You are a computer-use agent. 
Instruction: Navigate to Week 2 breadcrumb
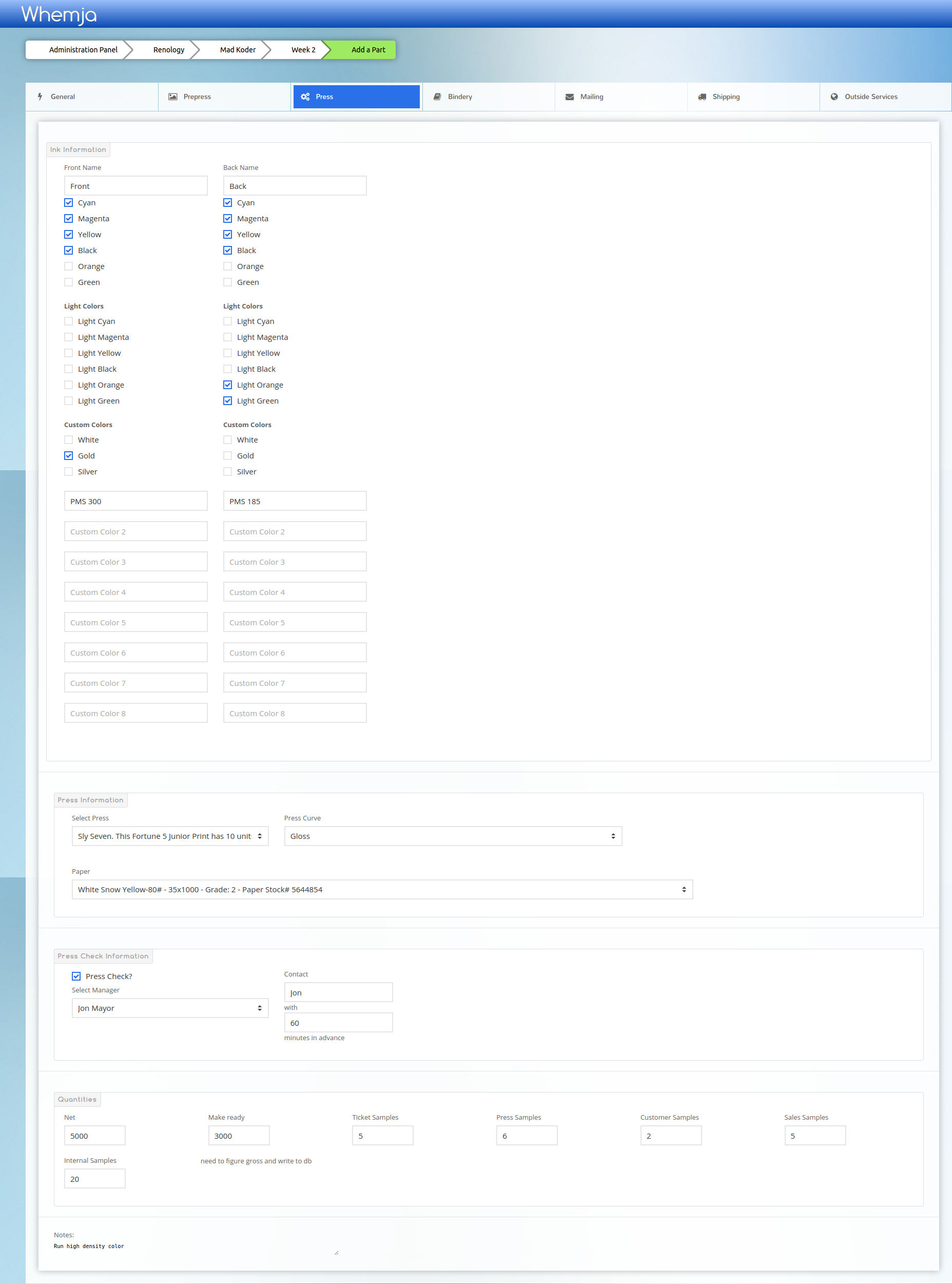point(303,50)
